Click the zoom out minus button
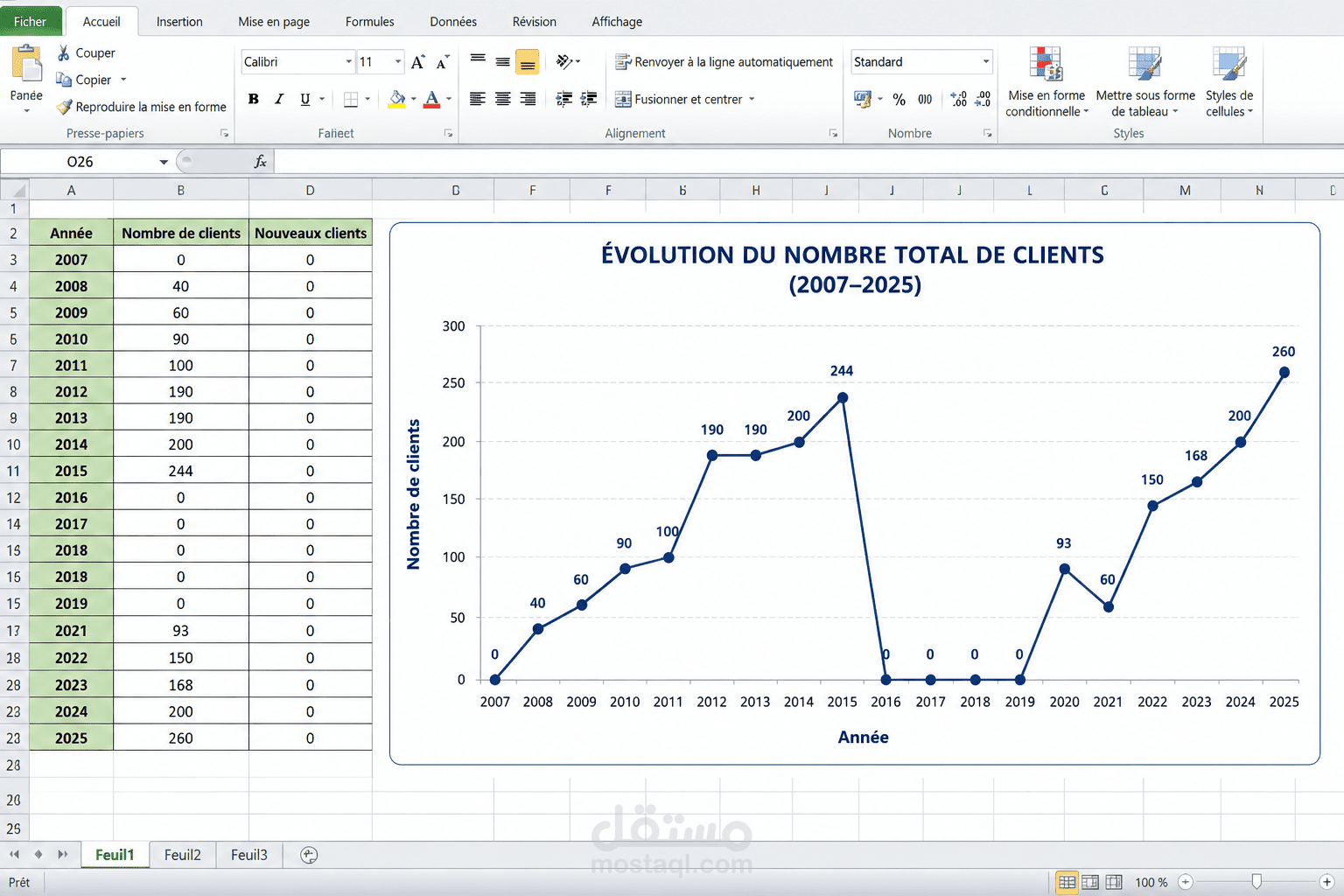 [1186, 882]
